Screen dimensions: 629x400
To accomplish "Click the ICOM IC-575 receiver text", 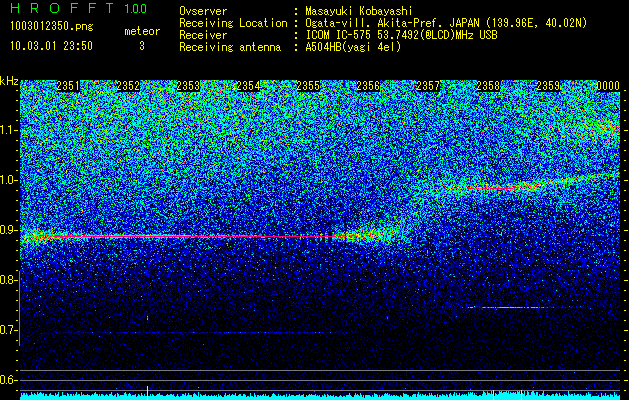I will coord(401,35).
